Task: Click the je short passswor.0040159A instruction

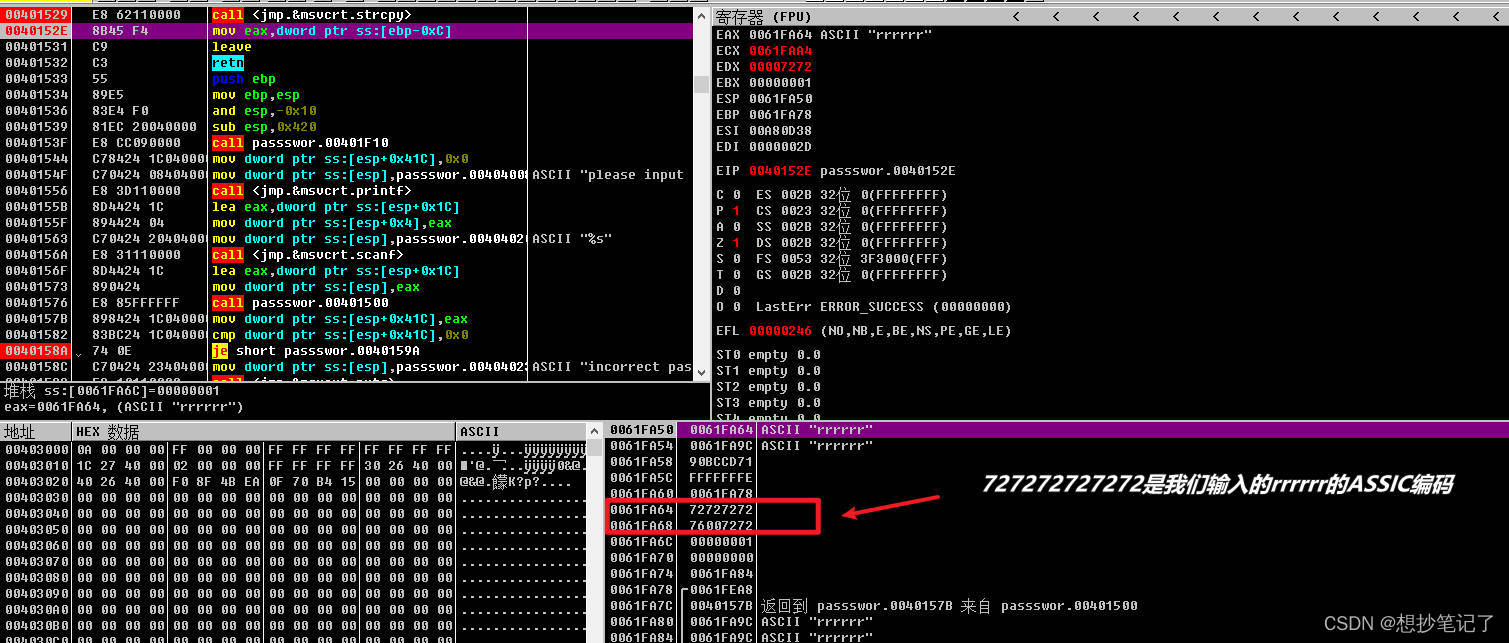Action: [316, 351]
